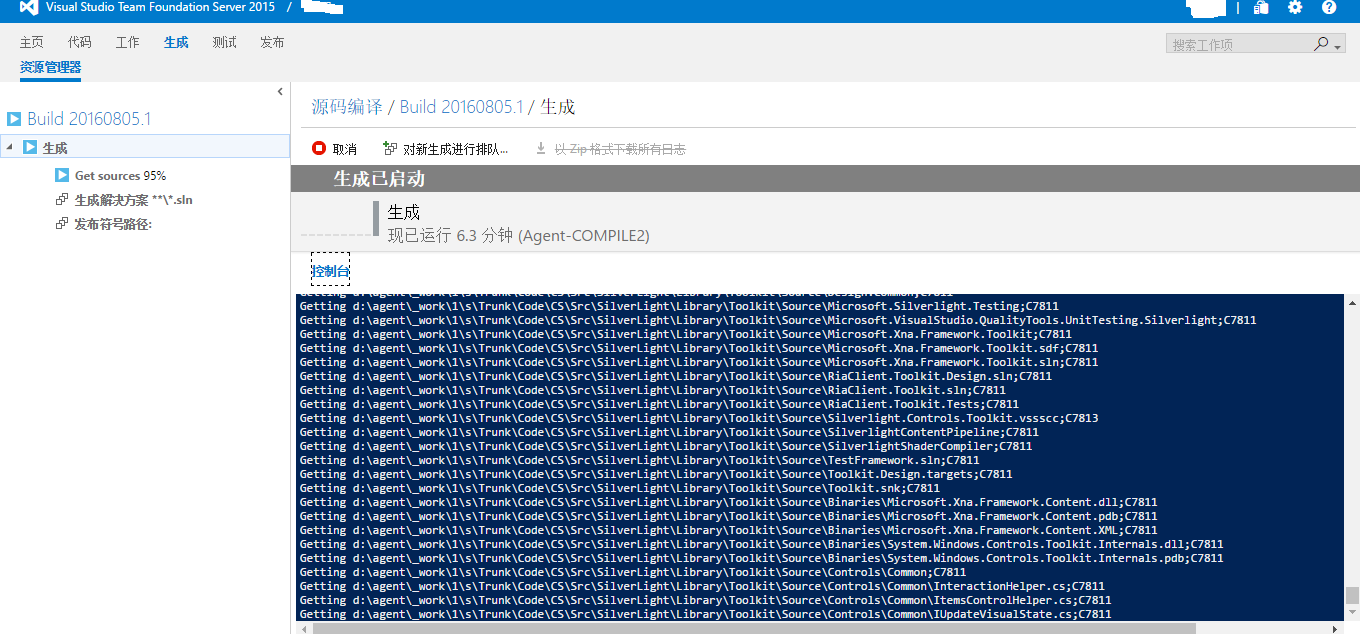
Task: Click log line Microsoft.Xna.Framework.Toolkit.sdf;C7811
Action: coord(699,348)
